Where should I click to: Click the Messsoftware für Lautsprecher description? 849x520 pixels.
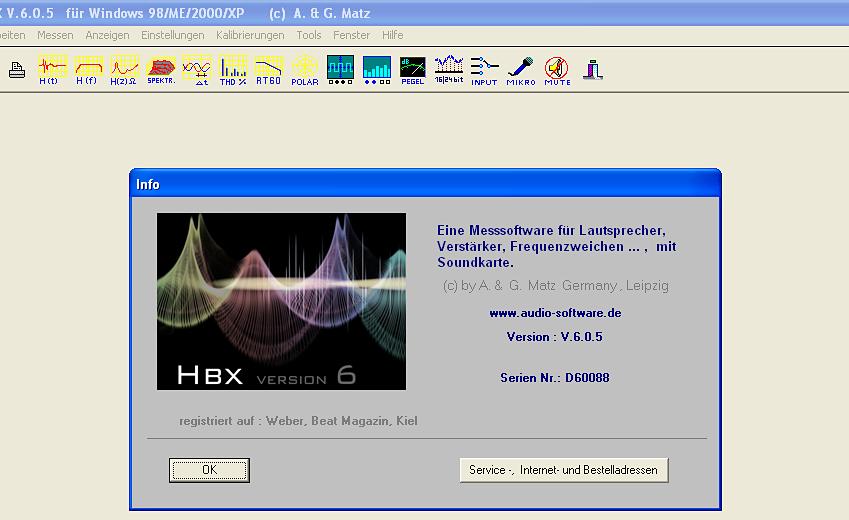[557, 246]
